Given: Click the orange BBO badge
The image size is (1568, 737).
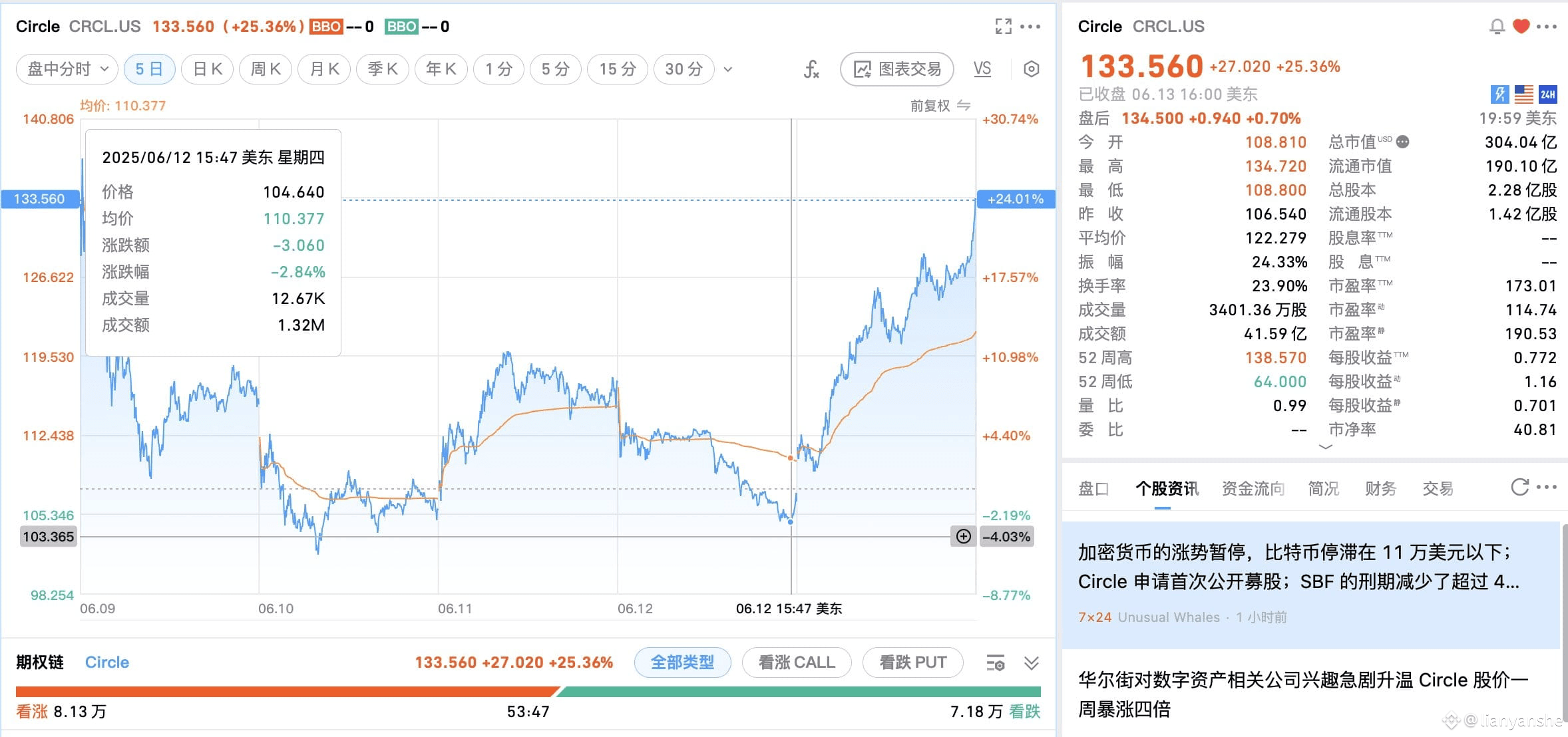Looking at the screenshot, I should coord(327,27).
